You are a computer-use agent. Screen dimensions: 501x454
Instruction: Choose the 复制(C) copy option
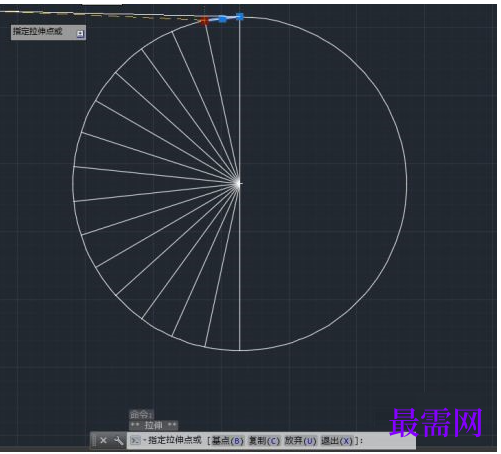tap(264, 441)
